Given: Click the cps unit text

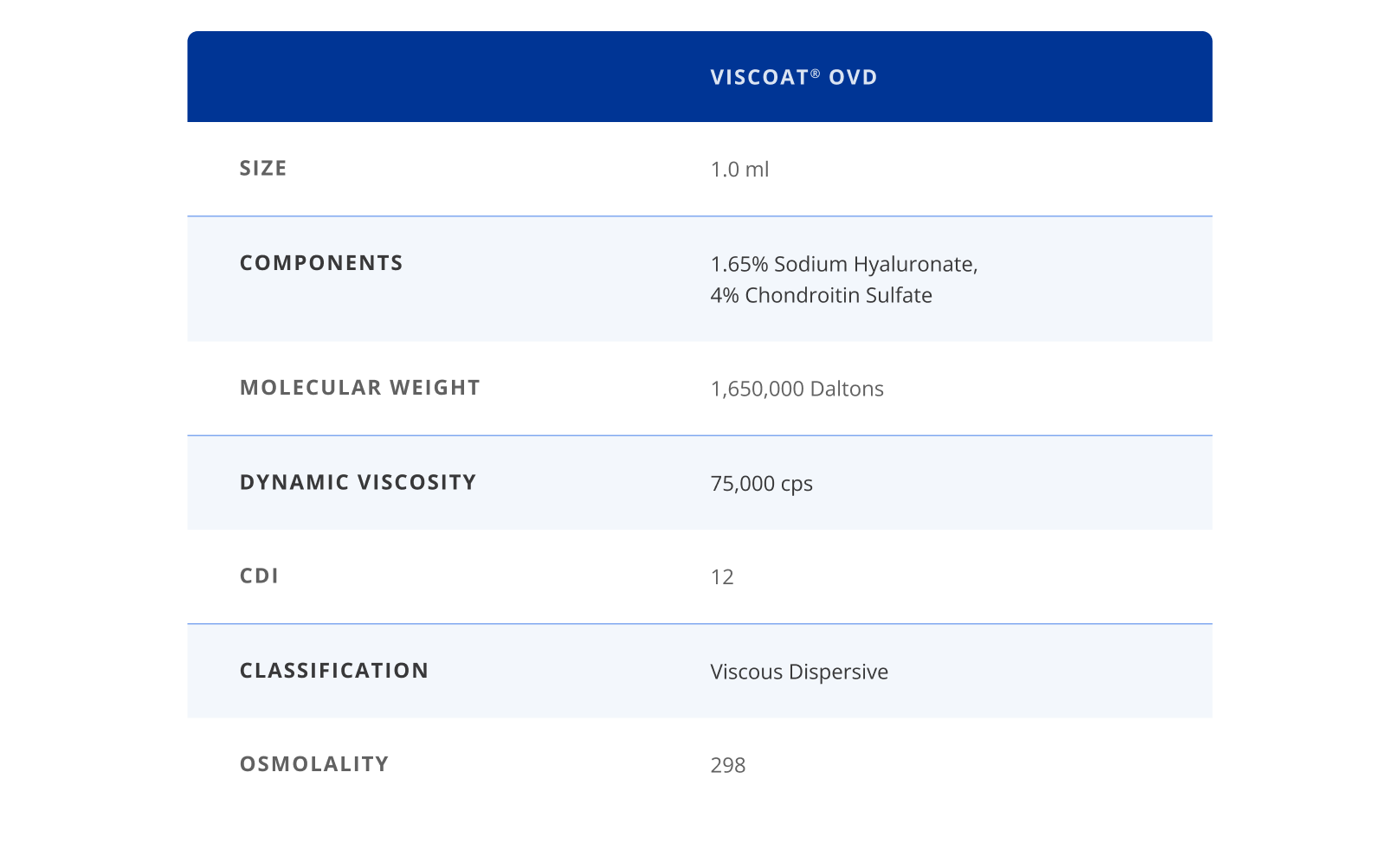Looking at the screenshot, I should pos(797,485).
